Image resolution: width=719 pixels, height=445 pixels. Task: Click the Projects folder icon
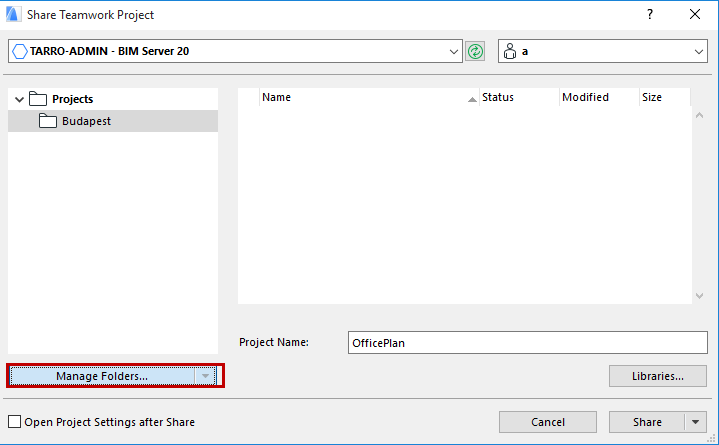pos(38,99)
